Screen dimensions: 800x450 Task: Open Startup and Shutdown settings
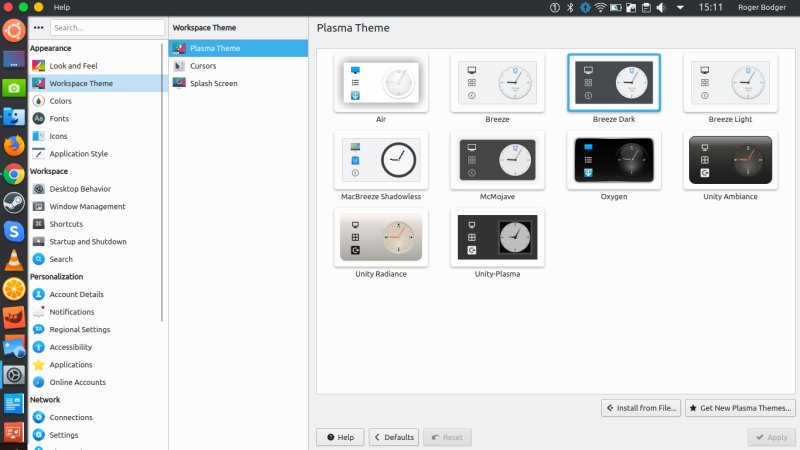tap(88, 241)
